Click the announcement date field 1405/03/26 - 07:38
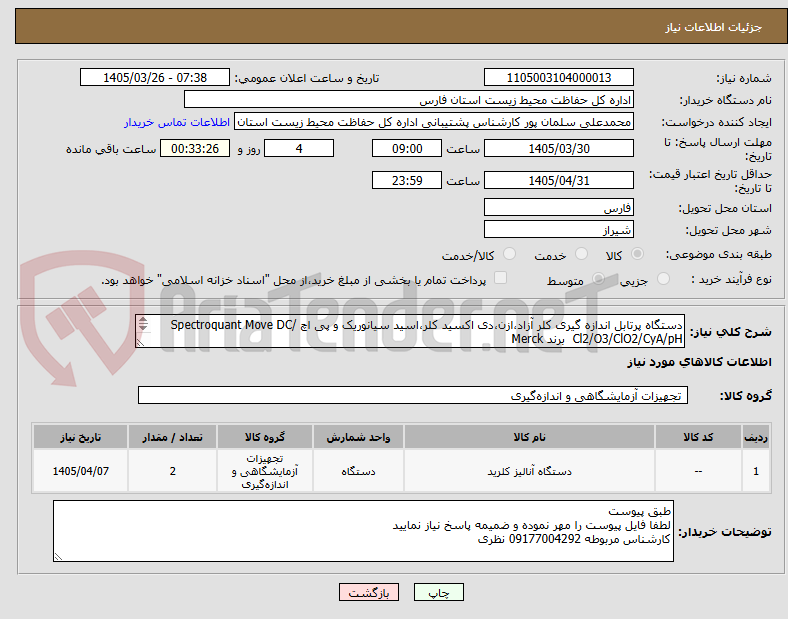The image size is (788, 619). pos(155,77)
